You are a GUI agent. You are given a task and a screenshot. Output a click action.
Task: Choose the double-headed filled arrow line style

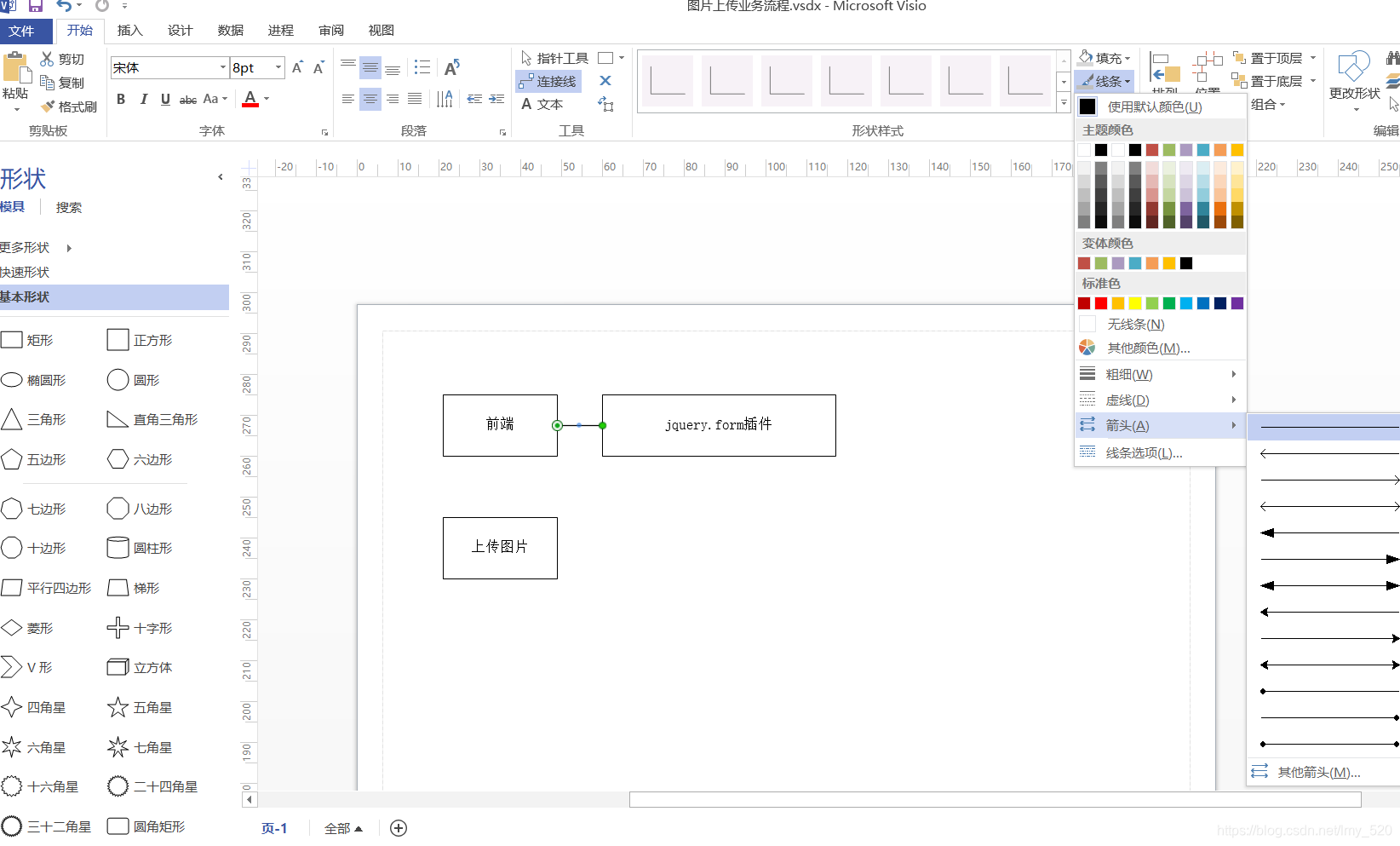coord(1329,585)
